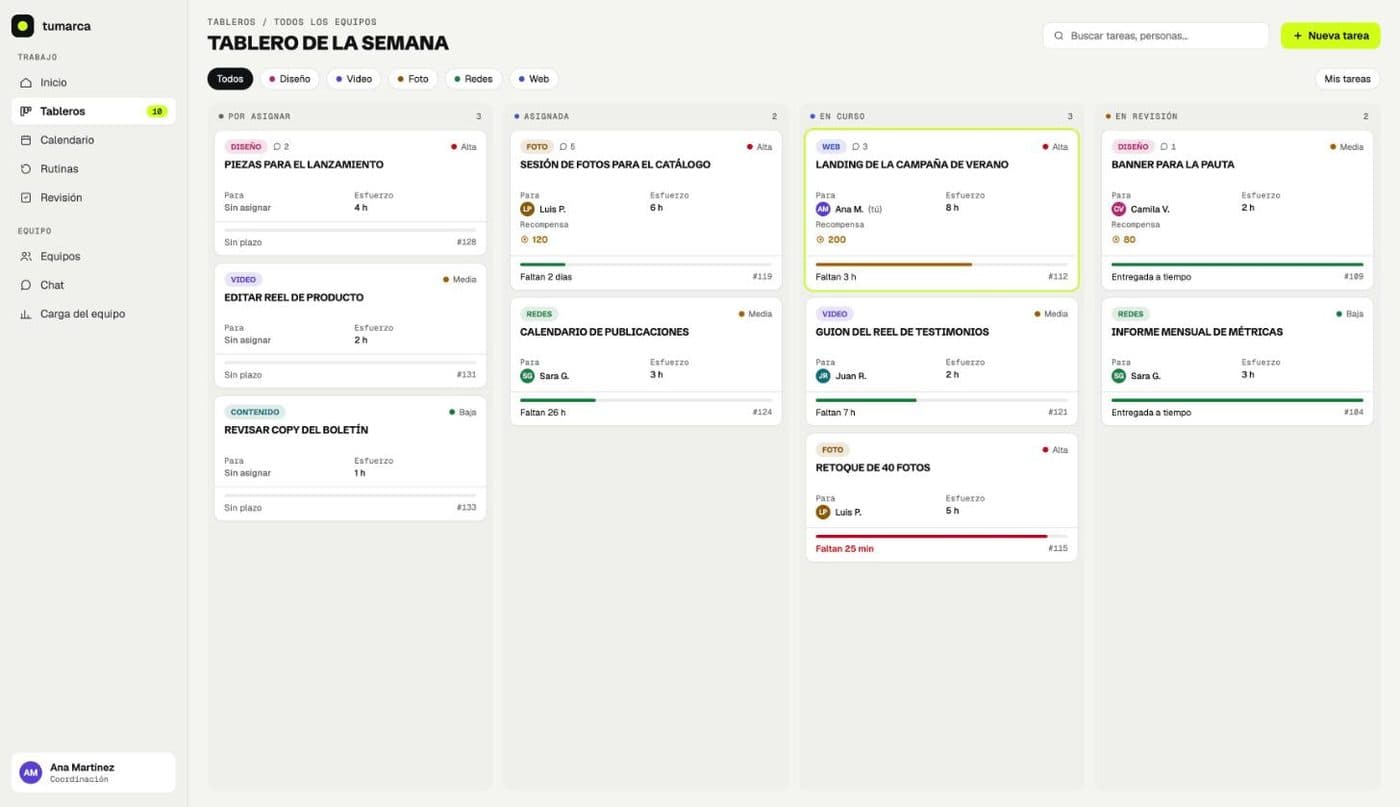Filter board by Video

[x=354, y=79]
